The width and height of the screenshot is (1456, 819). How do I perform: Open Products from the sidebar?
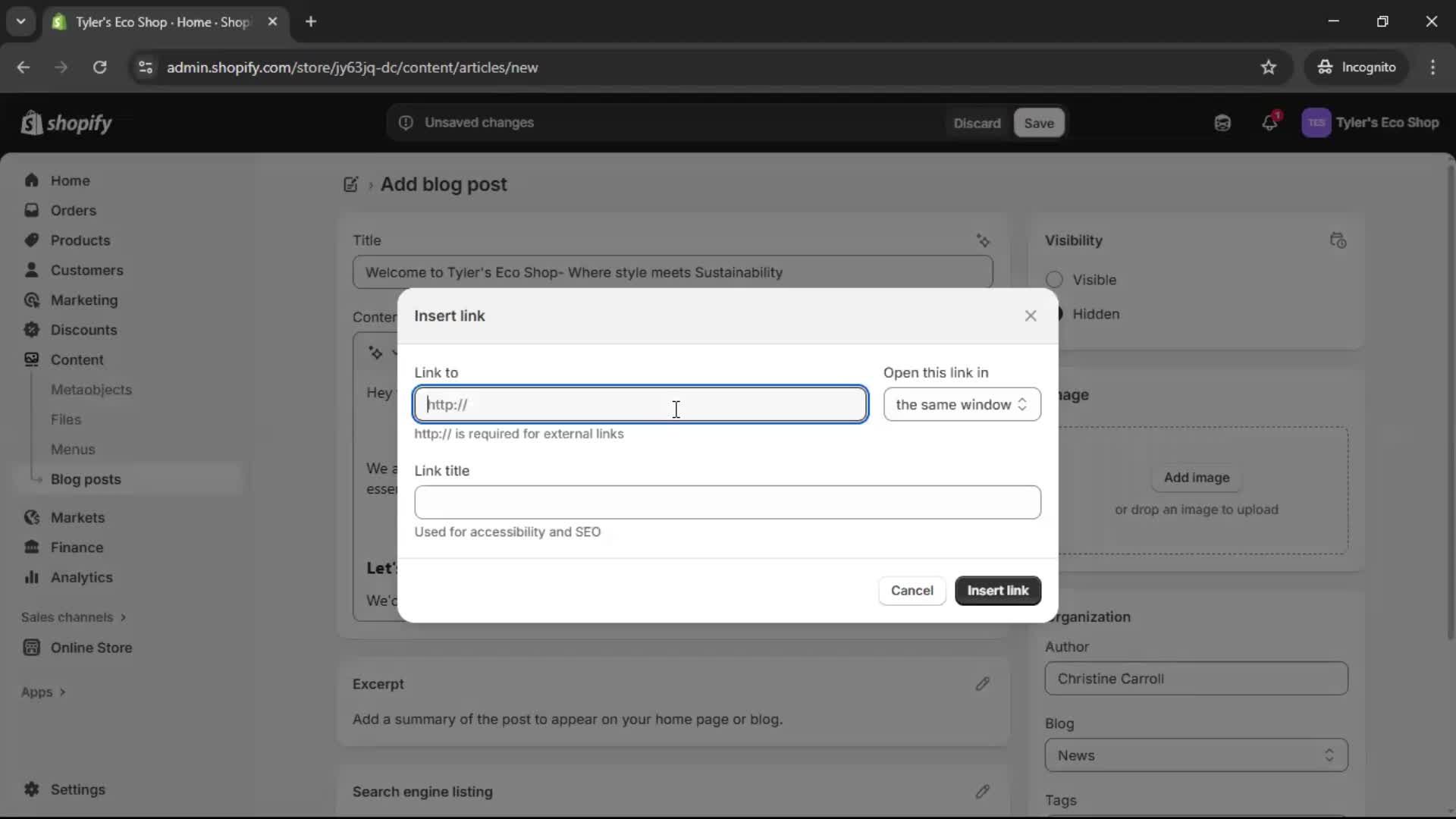80,240
